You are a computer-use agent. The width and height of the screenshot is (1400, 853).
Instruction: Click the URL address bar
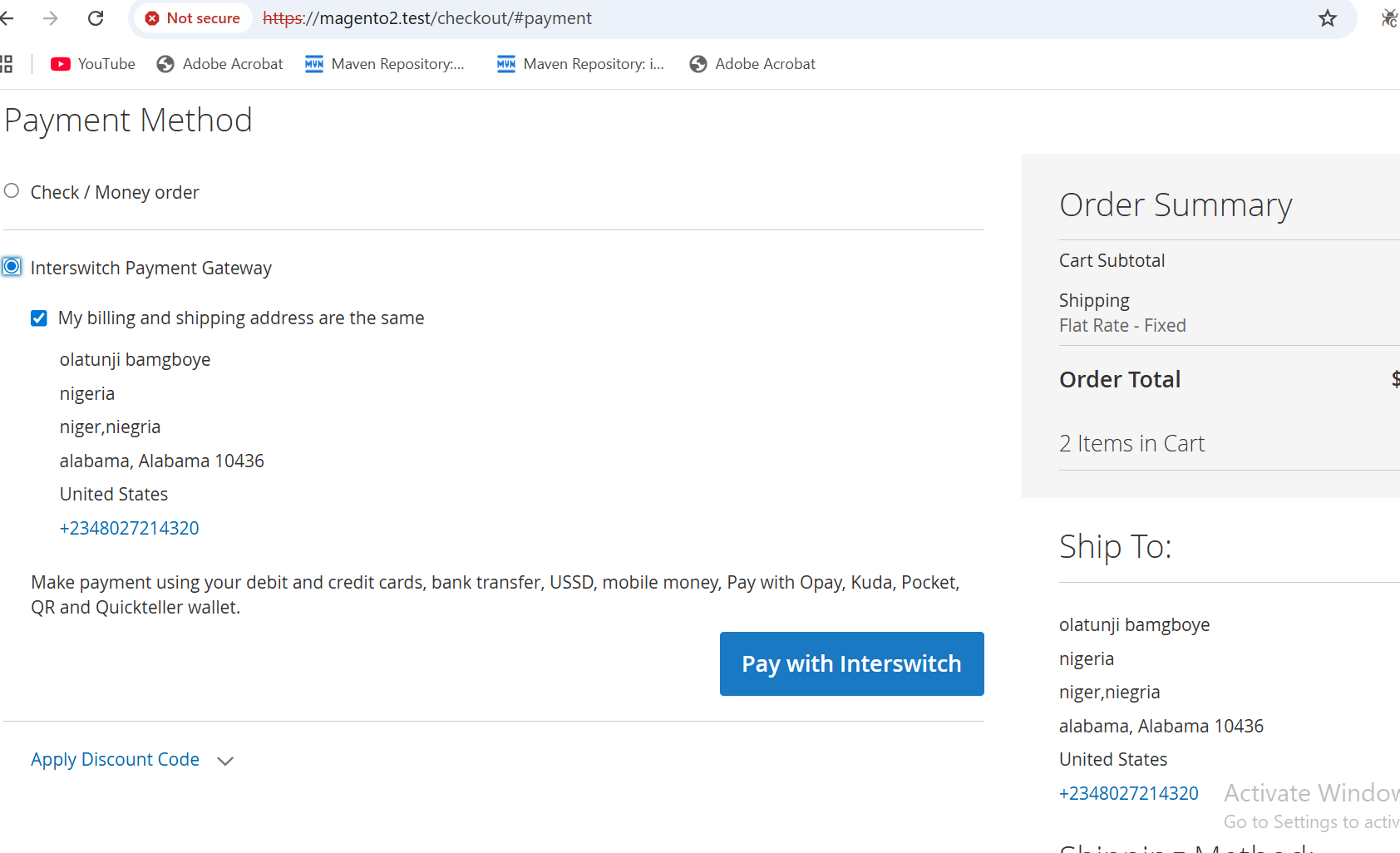748,18
